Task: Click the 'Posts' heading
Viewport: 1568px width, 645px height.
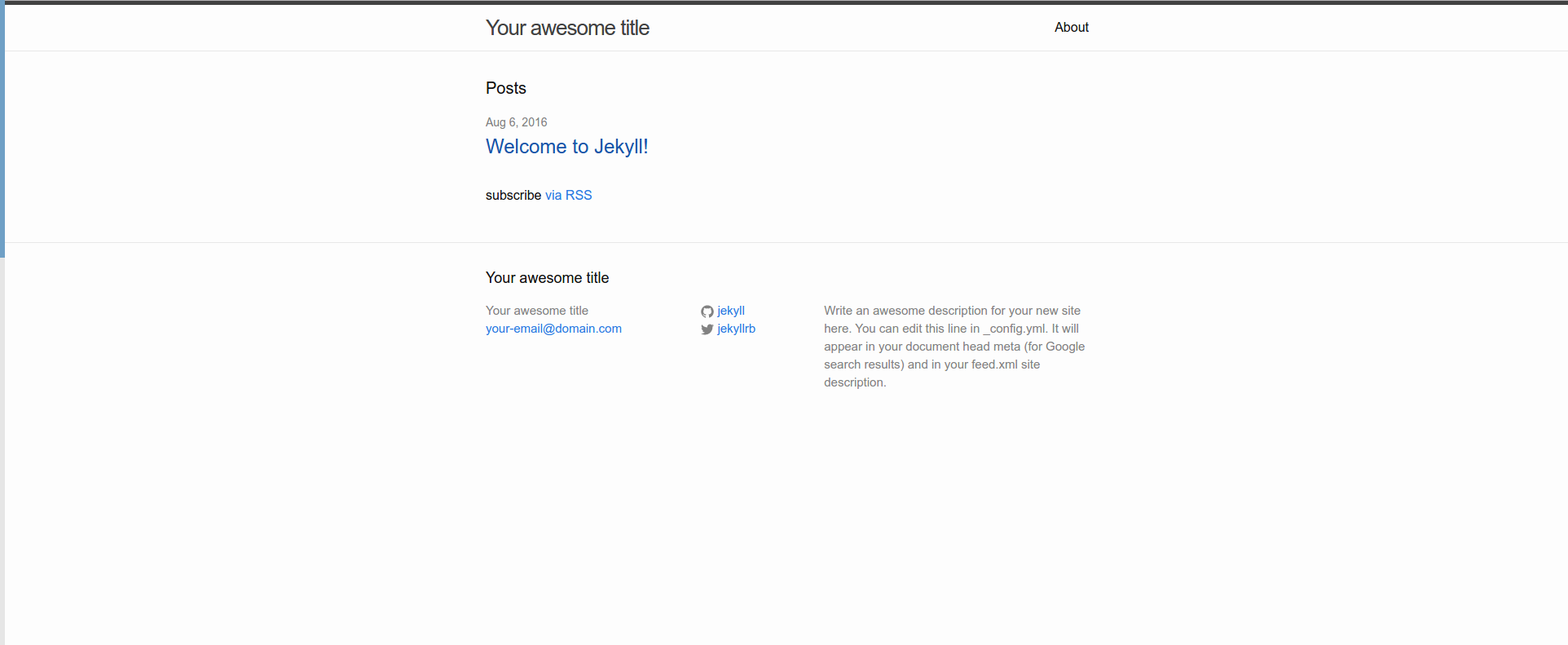Action: point(506,88)
